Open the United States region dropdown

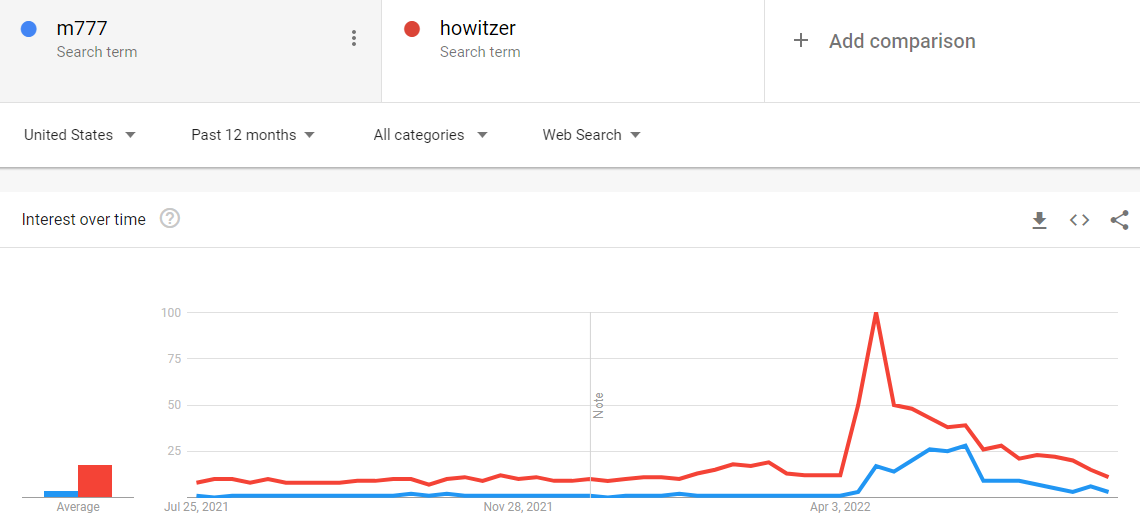coord(80,134)
